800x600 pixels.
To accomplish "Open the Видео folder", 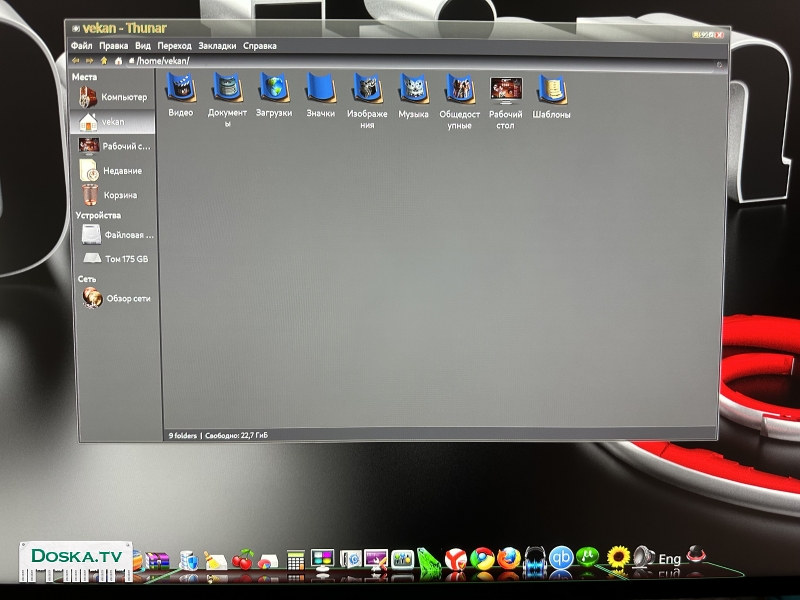I will [x=181, y=95].
